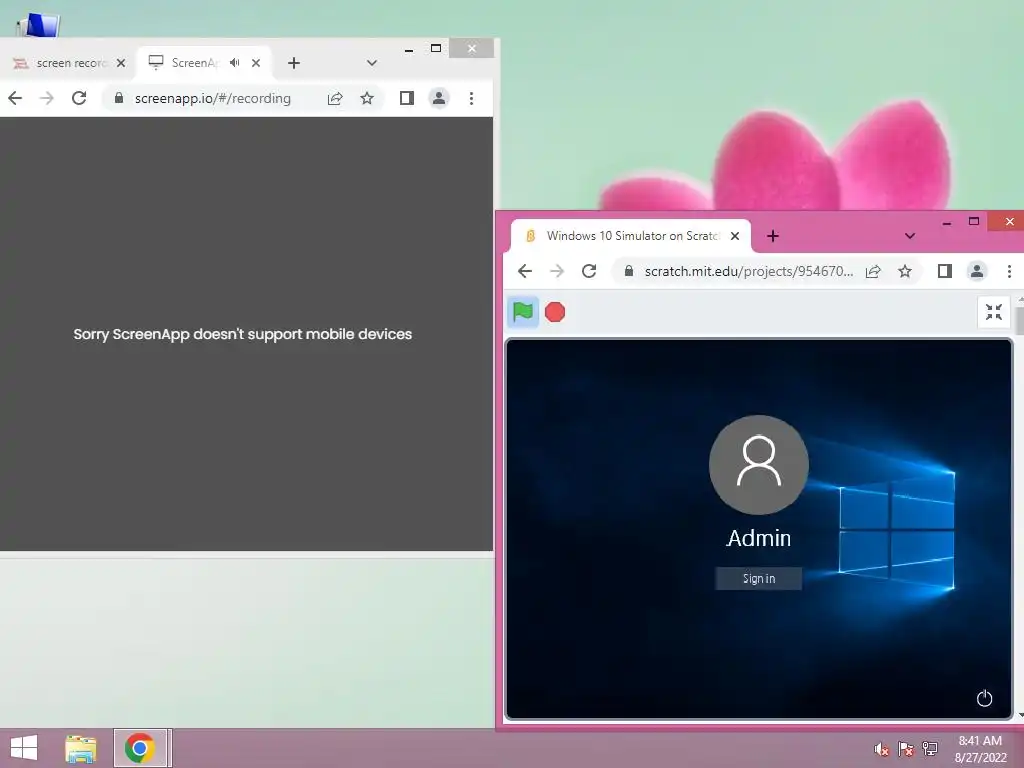Reload the scratch.mit.edu page

[x=589, y=271]
